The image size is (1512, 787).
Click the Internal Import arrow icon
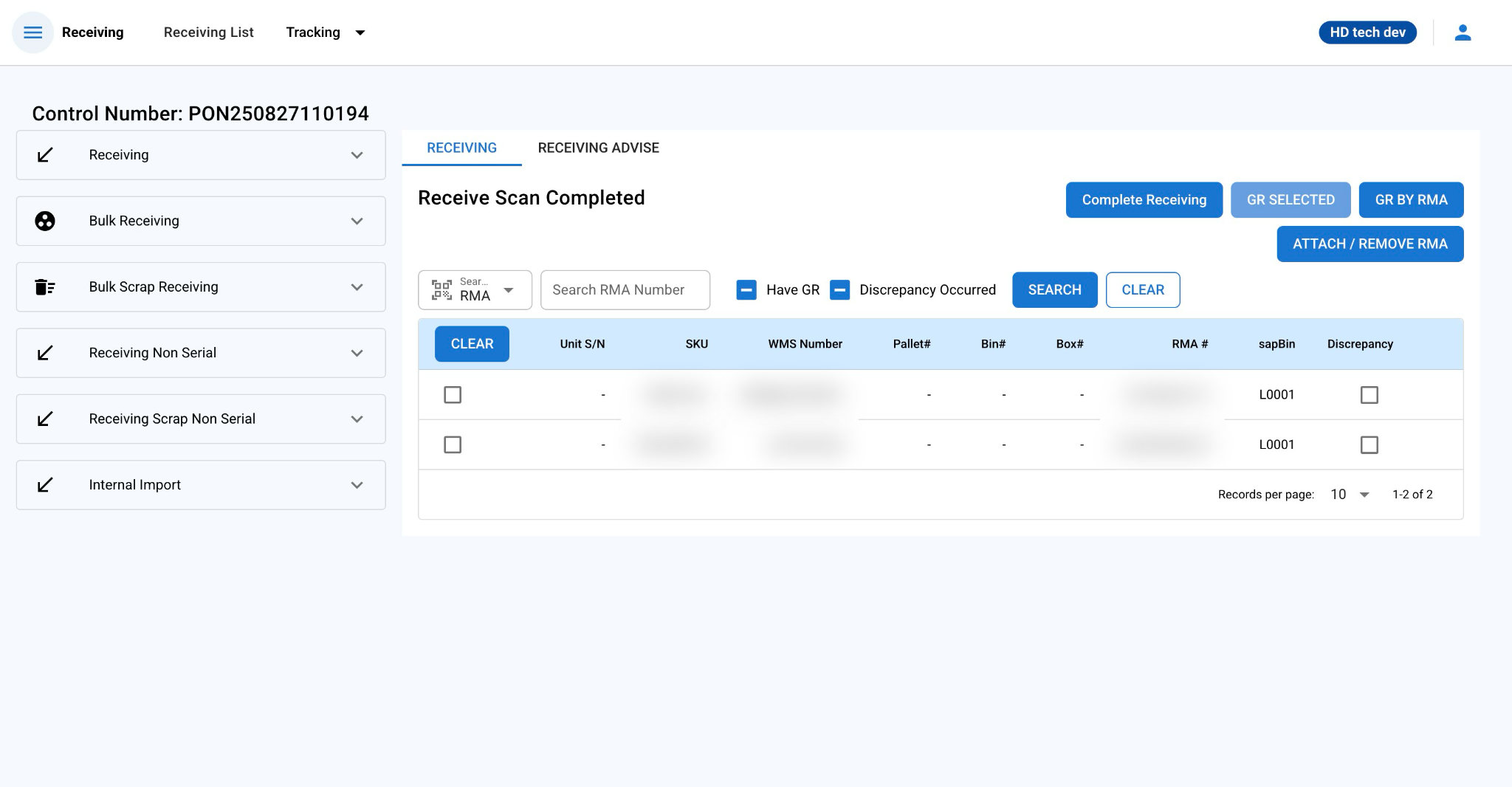(45, 485)
